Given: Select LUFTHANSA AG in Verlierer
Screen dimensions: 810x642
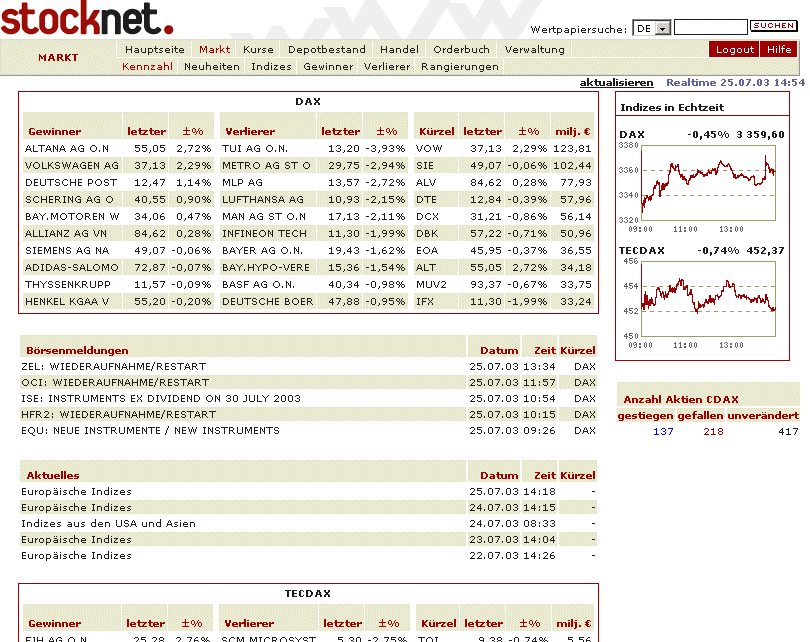Looking at the screenshot, I should tap(263, 200).
